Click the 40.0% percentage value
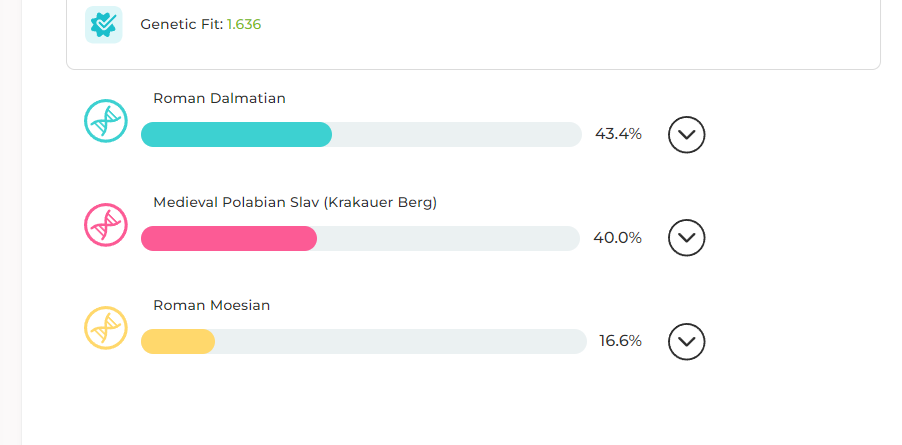The image size is (902, 445). point(617,237)
